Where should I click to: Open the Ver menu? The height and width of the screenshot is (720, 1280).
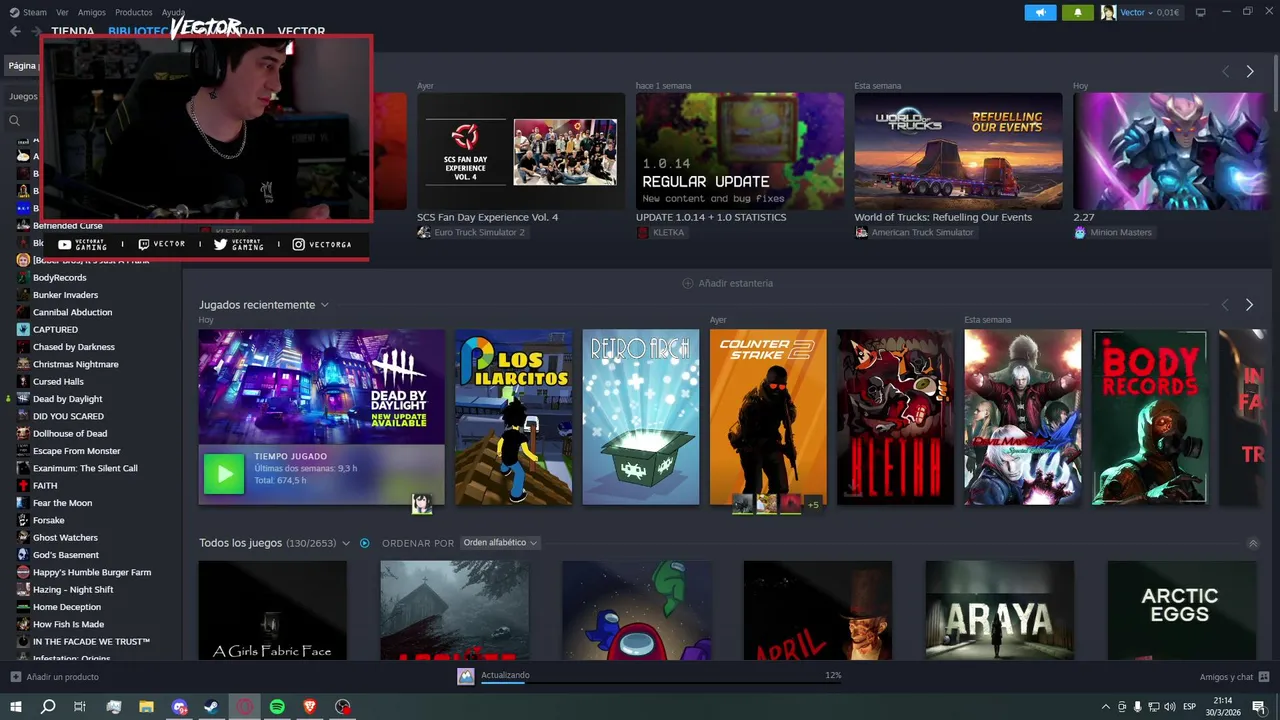click(62, 12)
